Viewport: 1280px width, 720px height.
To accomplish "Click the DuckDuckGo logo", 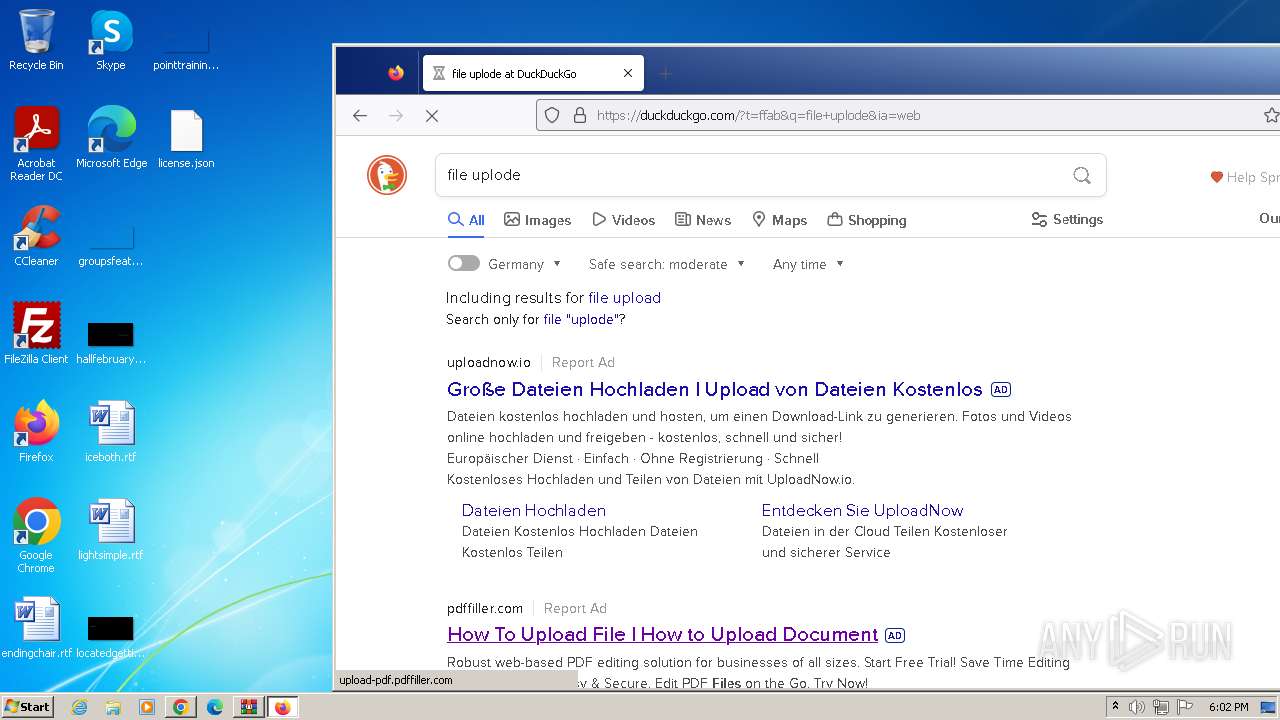I will [387, 175].
